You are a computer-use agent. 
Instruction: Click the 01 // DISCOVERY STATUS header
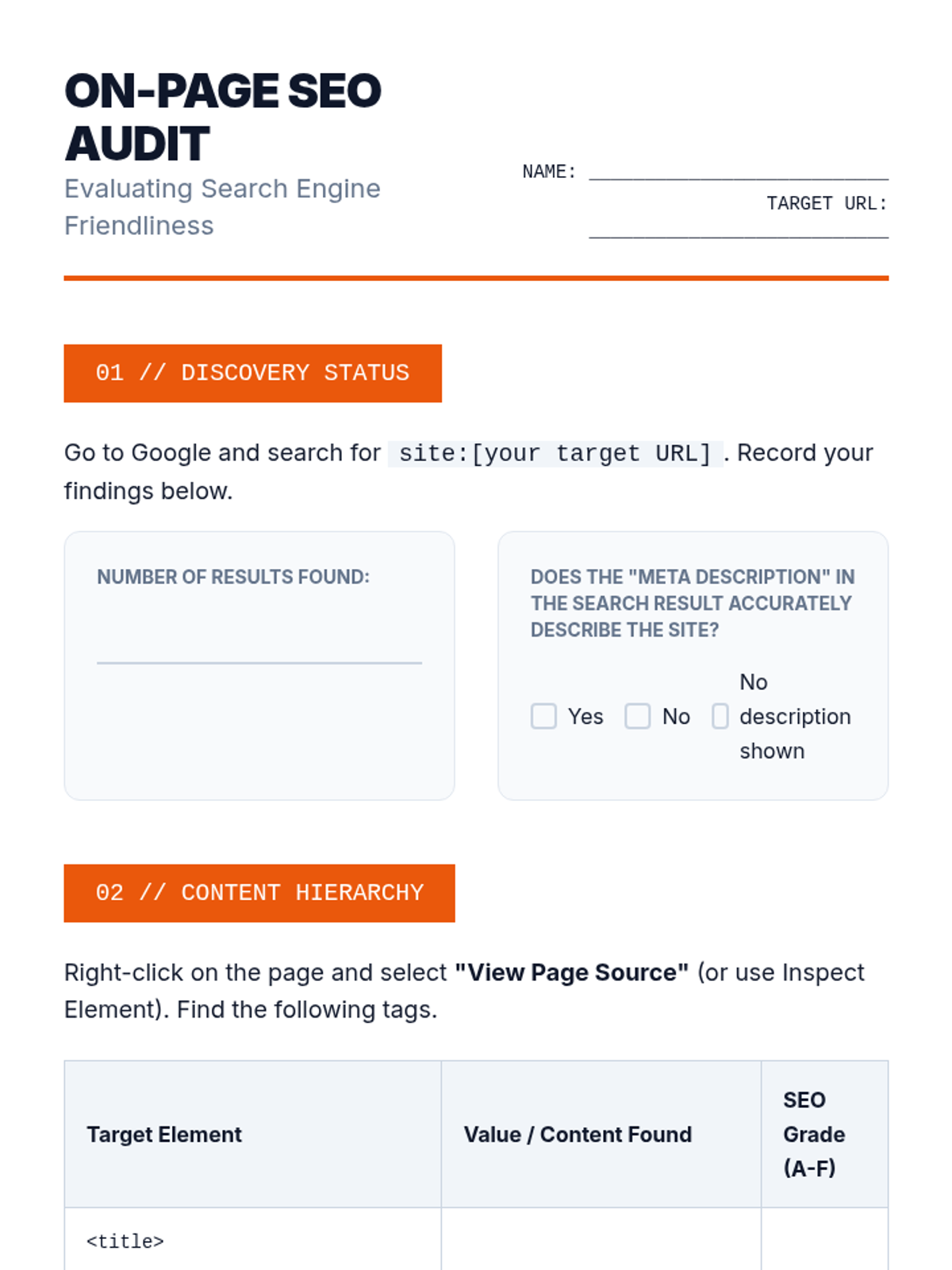252,373
